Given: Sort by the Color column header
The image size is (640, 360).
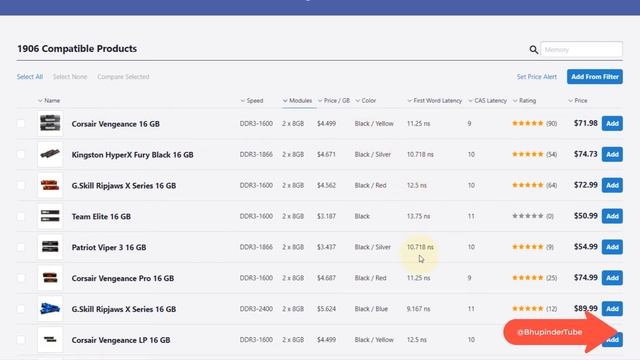Looking at the screenshot, I should [365, 100].
